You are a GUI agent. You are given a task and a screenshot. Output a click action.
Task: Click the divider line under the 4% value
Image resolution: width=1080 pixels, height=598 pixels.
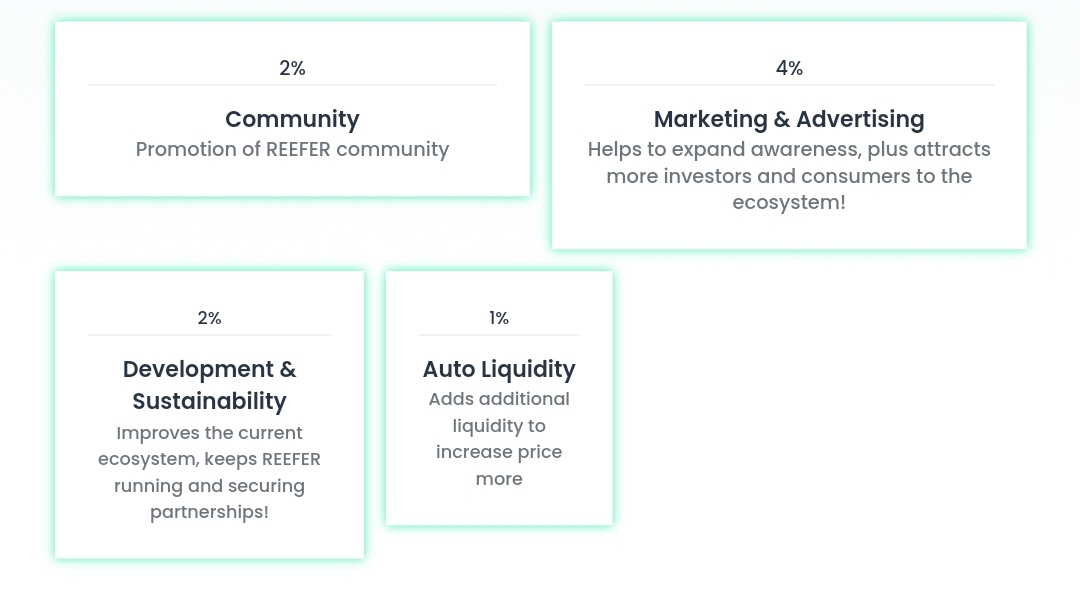(x=789, y=85)
